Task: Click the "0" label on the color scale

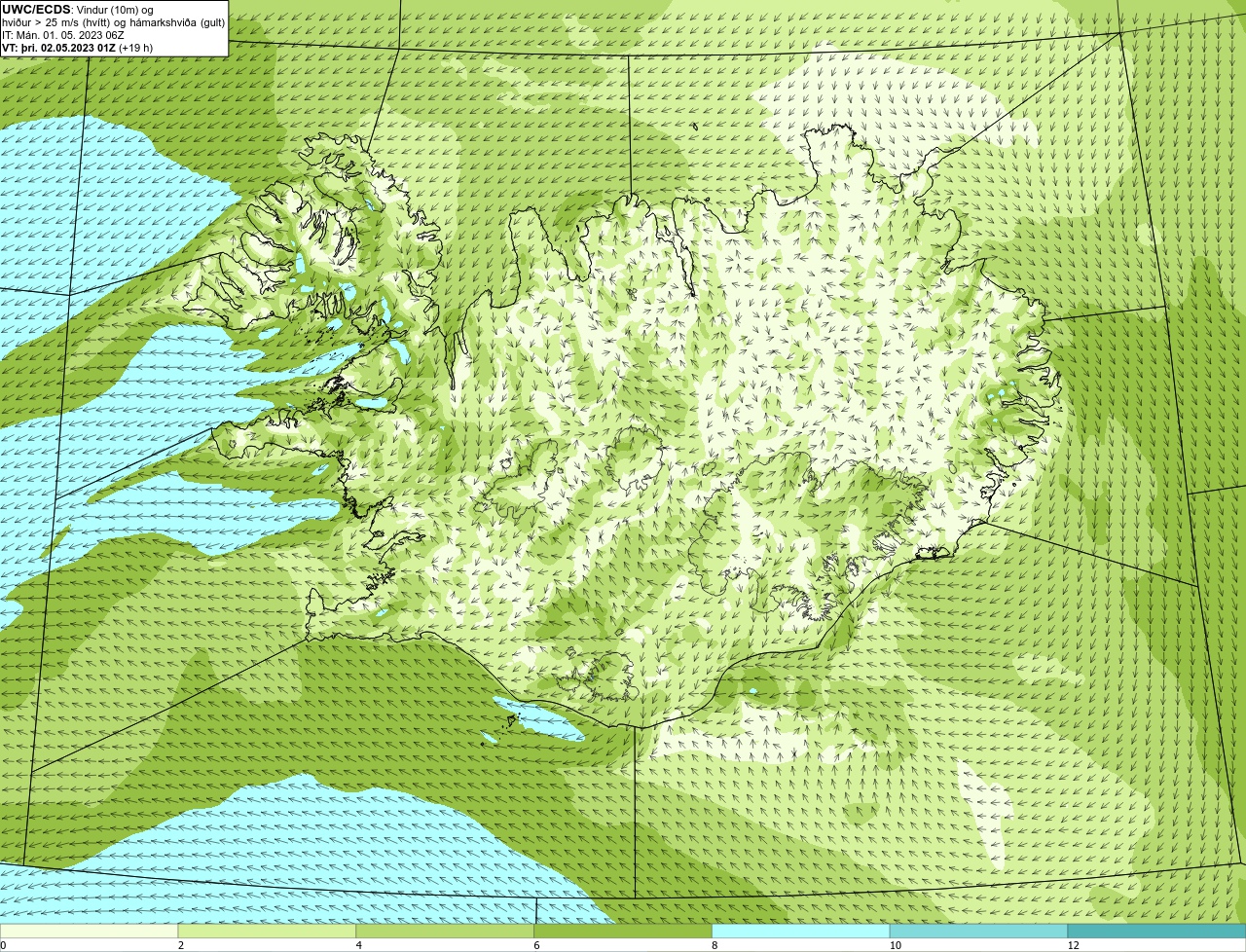Action: (x=3, y=945)
